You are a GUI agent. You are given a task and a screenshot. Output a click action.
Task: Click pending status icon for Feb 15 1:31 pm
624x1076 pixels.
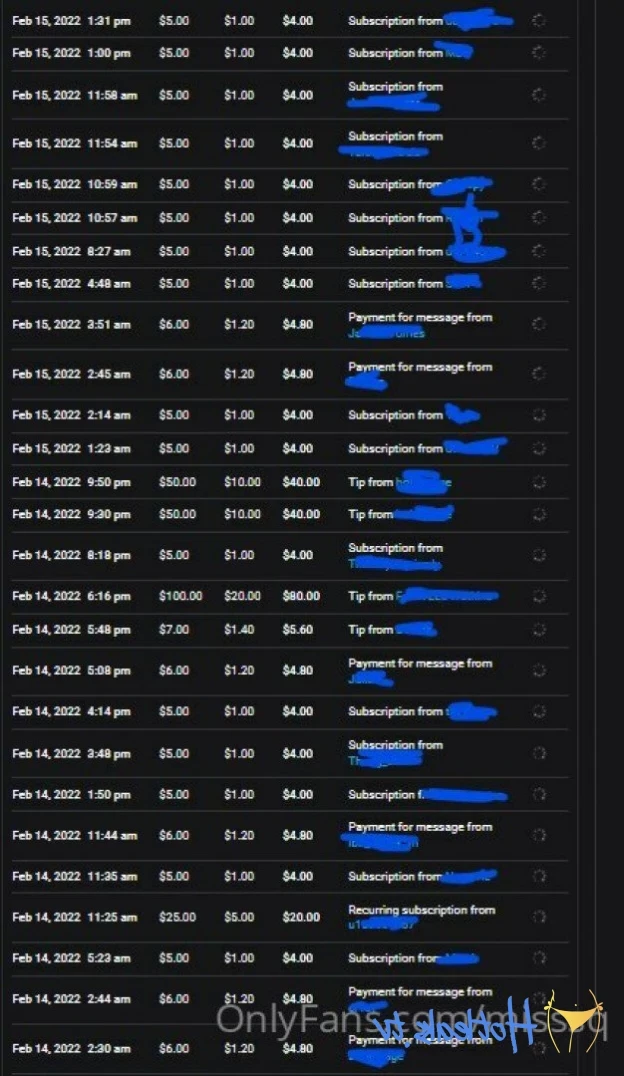(539, 21)
